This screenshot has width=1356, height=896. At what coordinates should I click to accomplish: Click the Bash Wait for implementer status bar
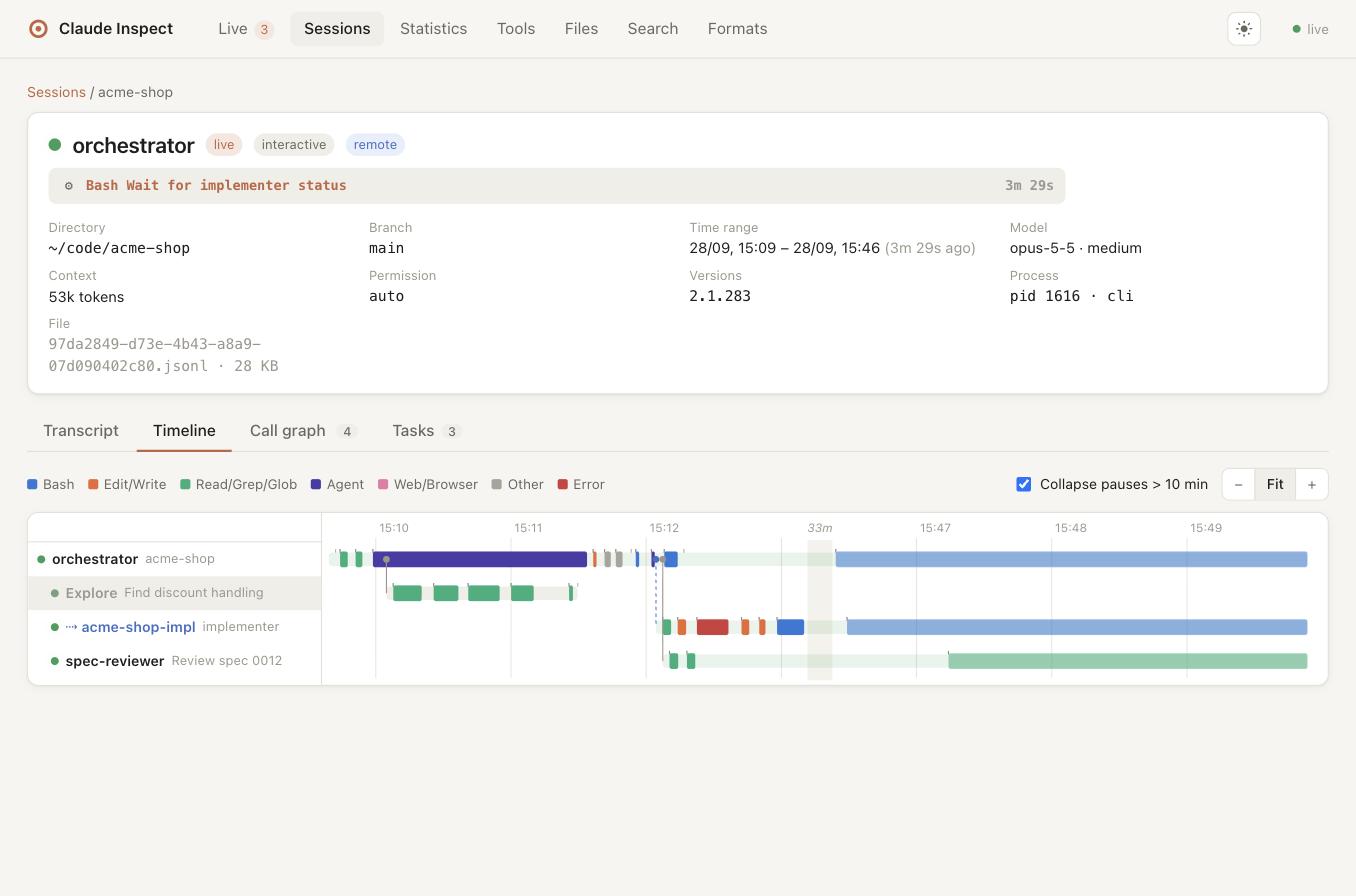tap(557, 186)
